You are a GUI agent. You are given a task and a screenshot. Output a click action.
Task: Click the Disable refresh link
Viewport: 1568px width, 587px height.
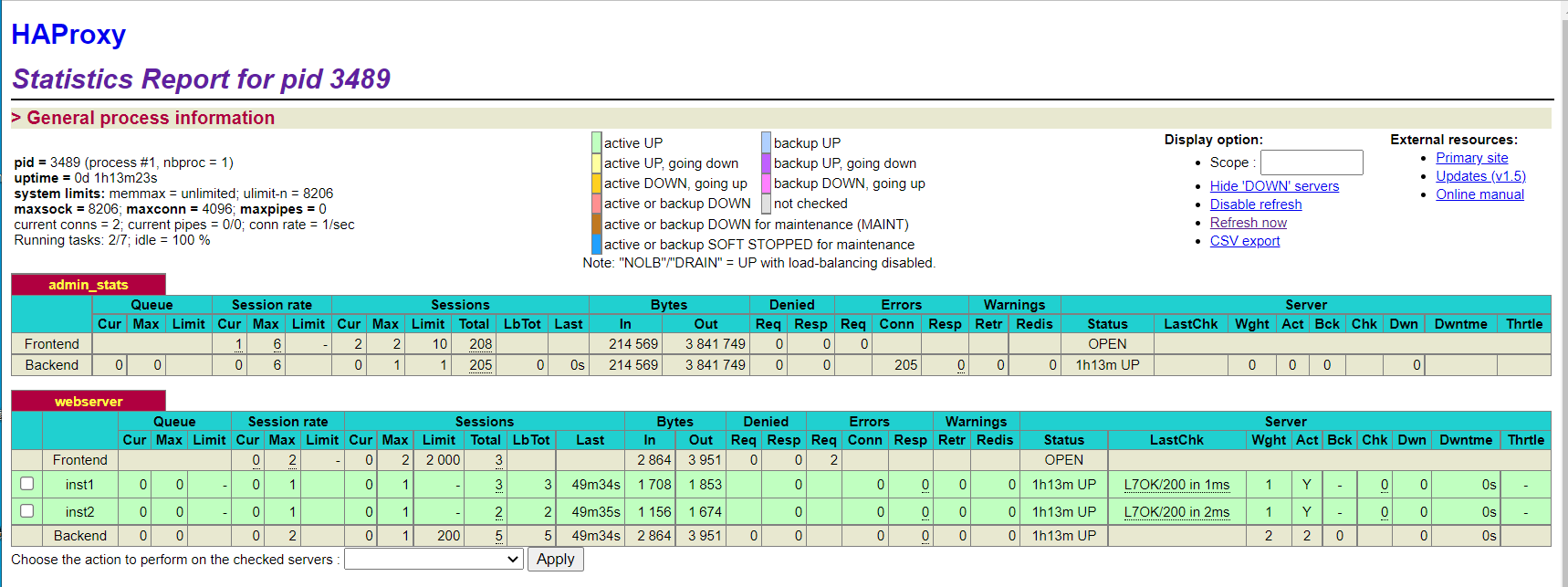coord(1256,204)
